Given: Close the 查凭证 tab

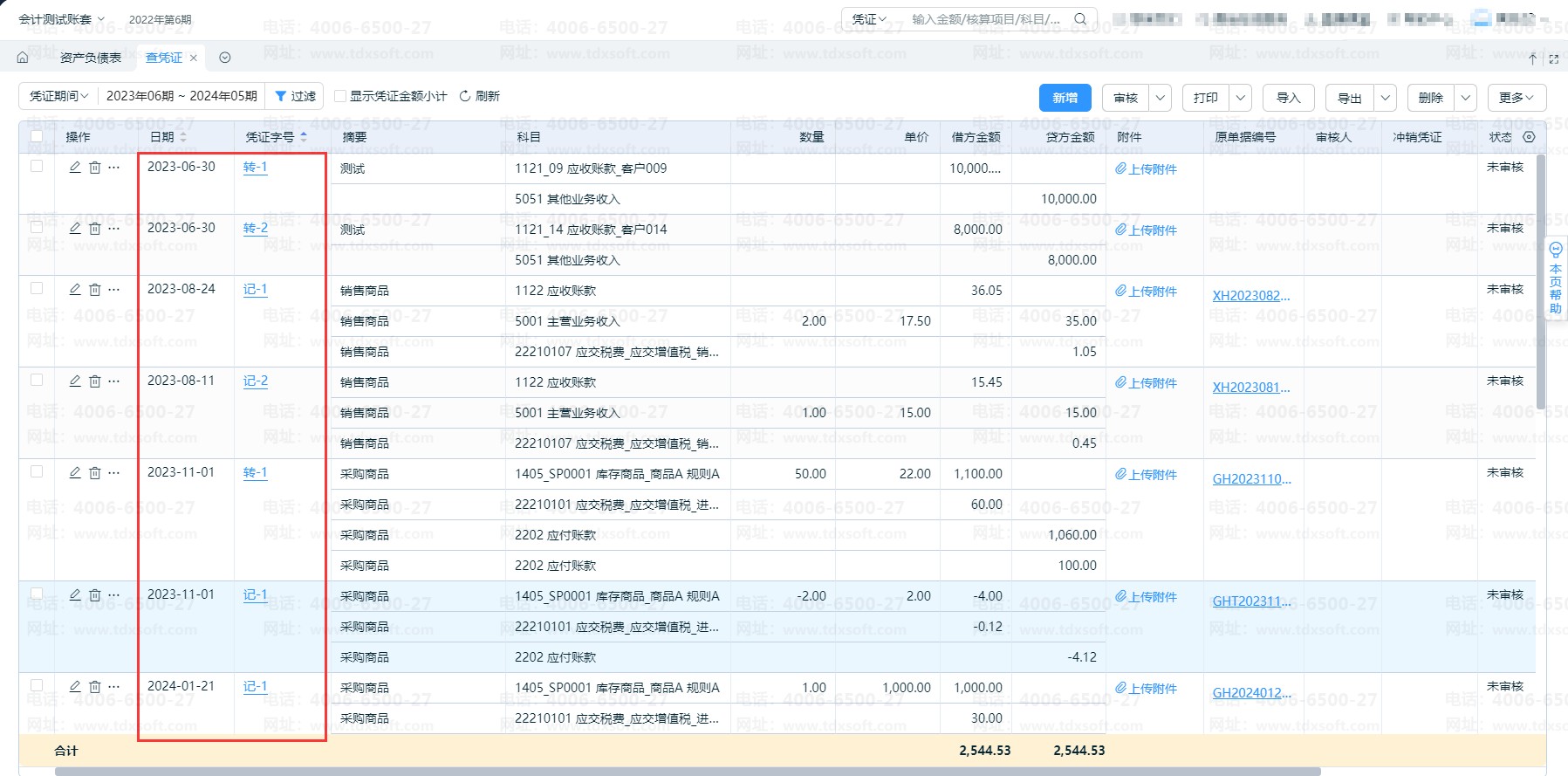Looking at the screenshot, I should 194,58.
